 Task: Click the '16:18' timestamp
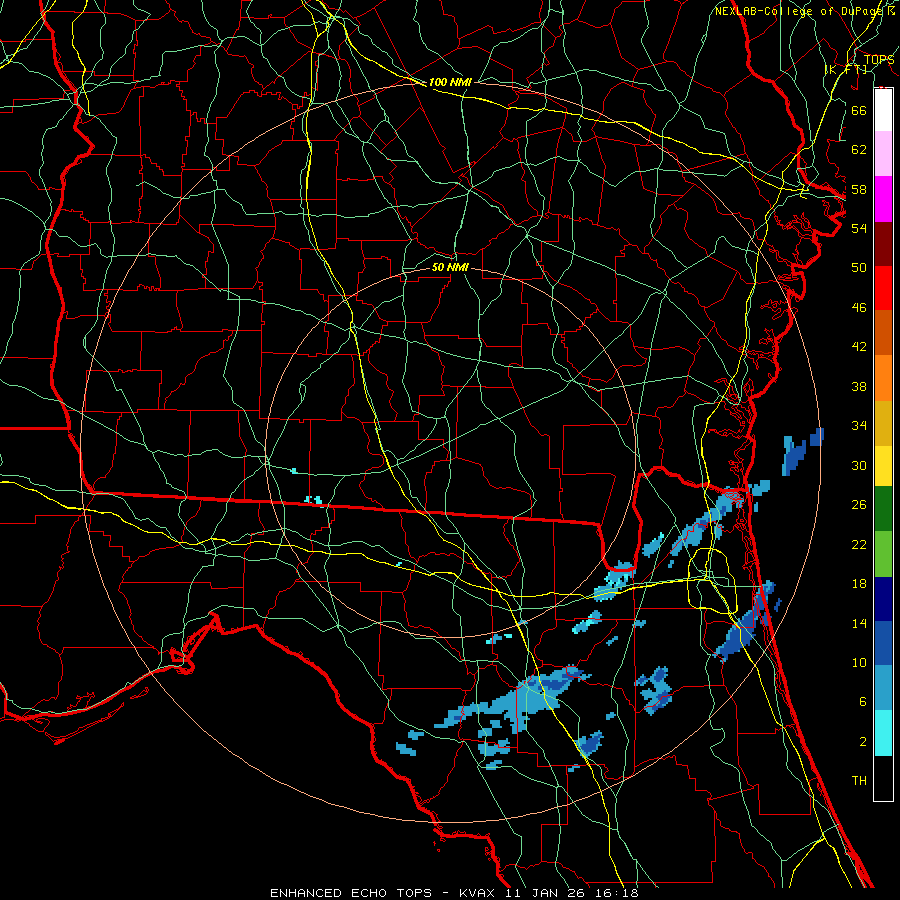click(619, 893)
